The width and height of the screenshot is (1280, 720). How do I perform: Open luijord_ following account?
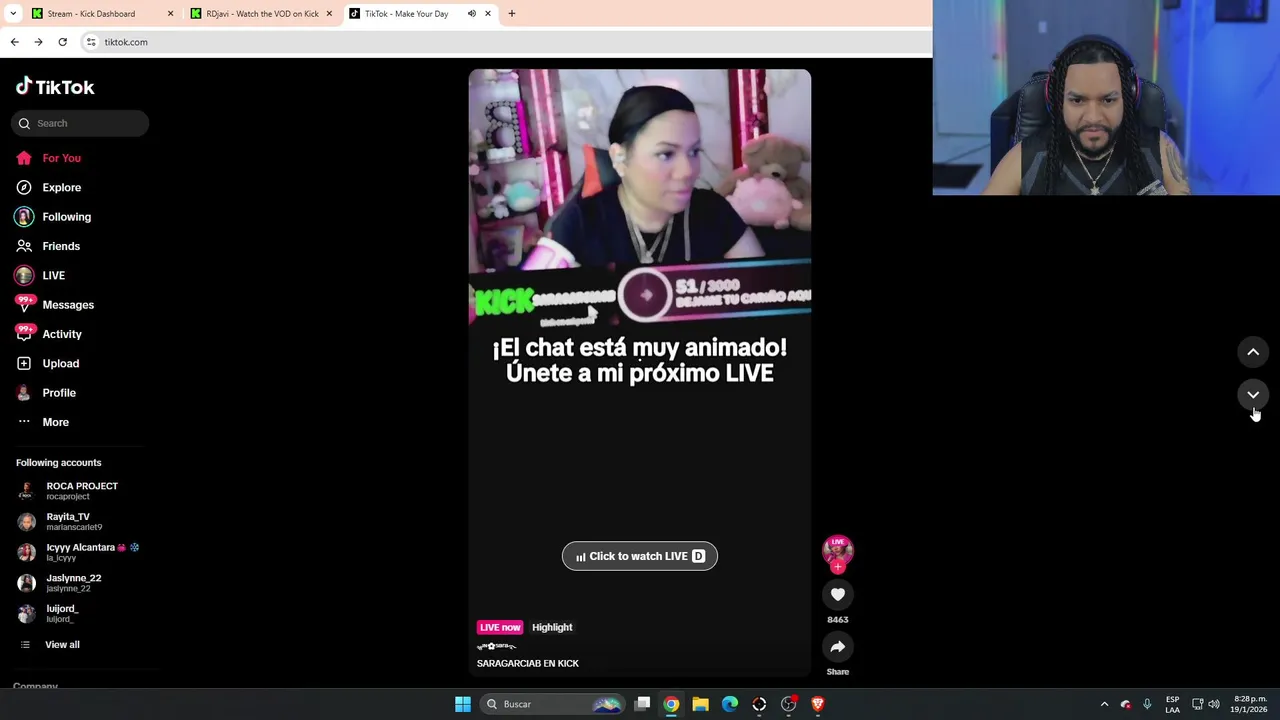(x=48, y=613)
